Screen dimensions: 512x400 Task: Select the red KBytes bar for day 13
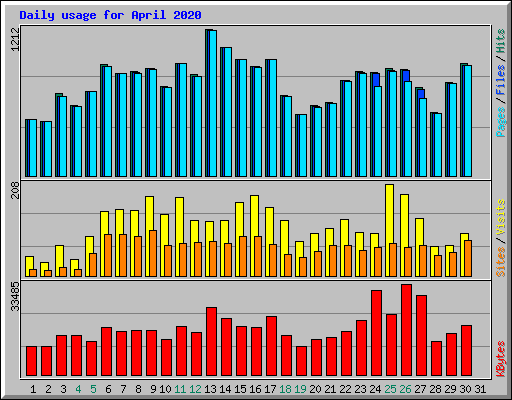(211, 341)
